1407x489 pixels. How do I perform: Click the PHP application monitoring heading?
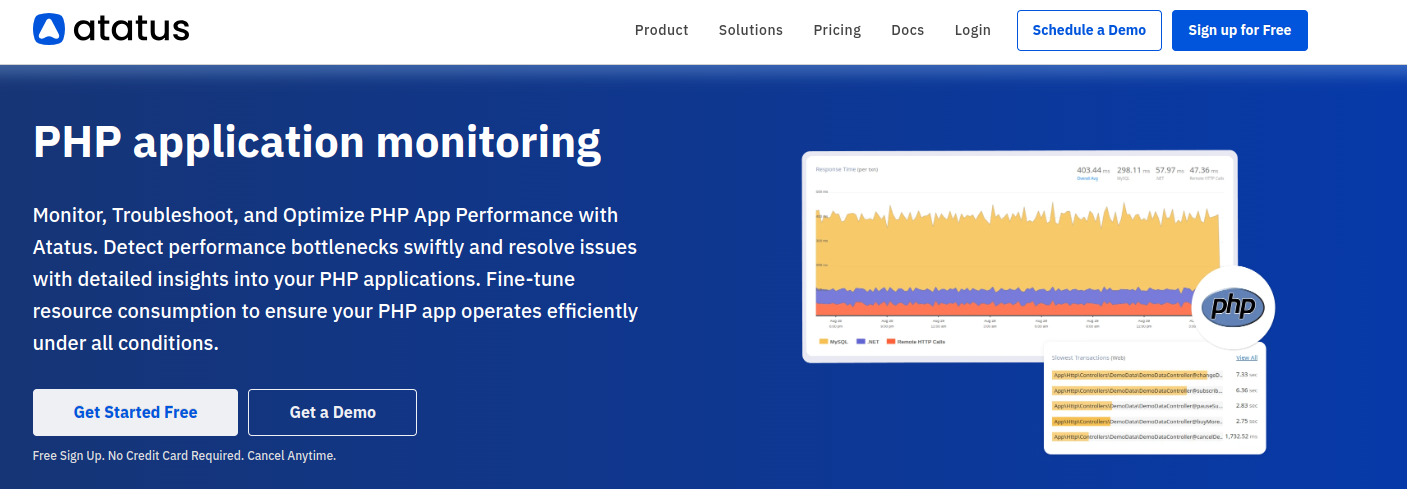click(x=317, y=142)
